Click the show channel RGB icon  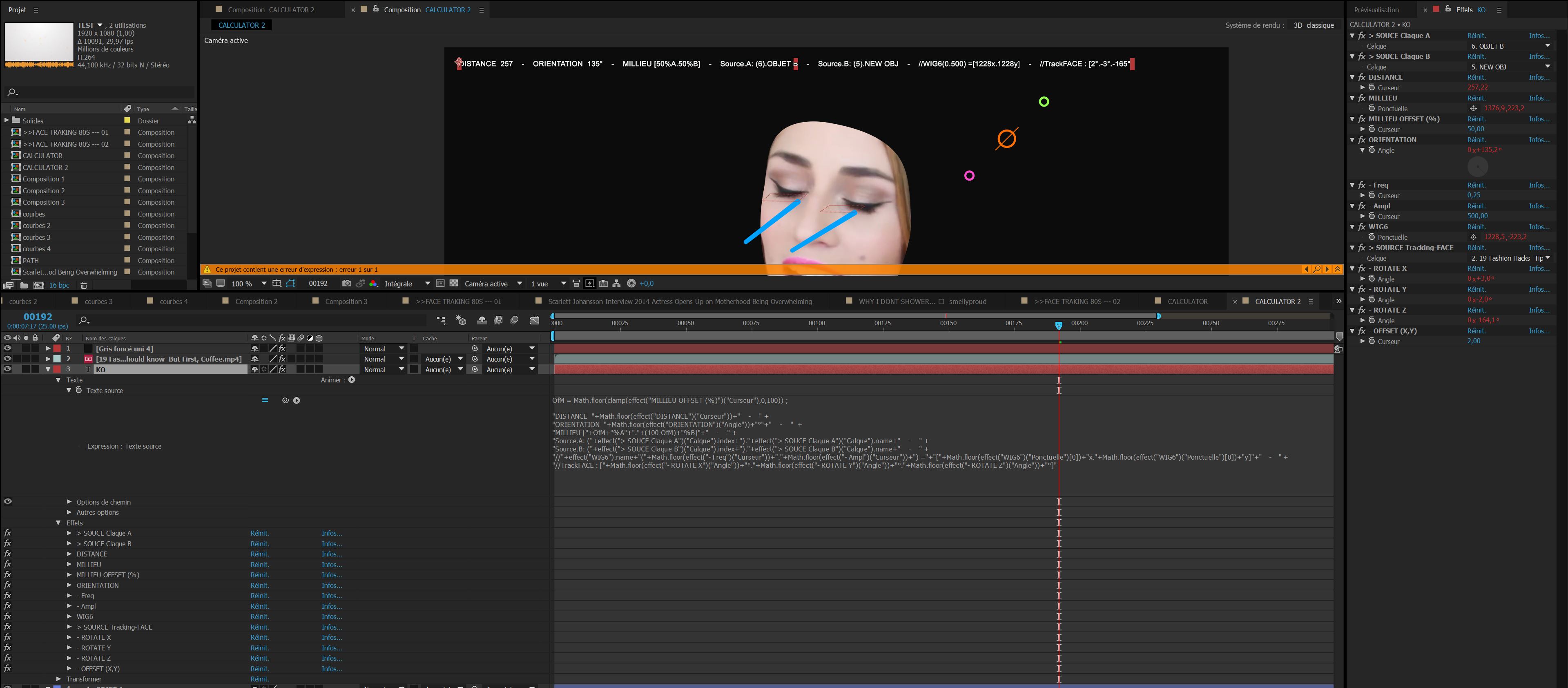[373, 284]
